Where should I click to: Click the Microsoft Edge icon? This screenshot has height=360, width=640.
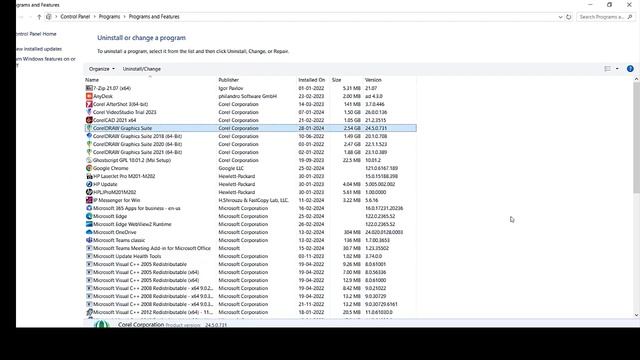pyautogui.click(x=89, y=216)
